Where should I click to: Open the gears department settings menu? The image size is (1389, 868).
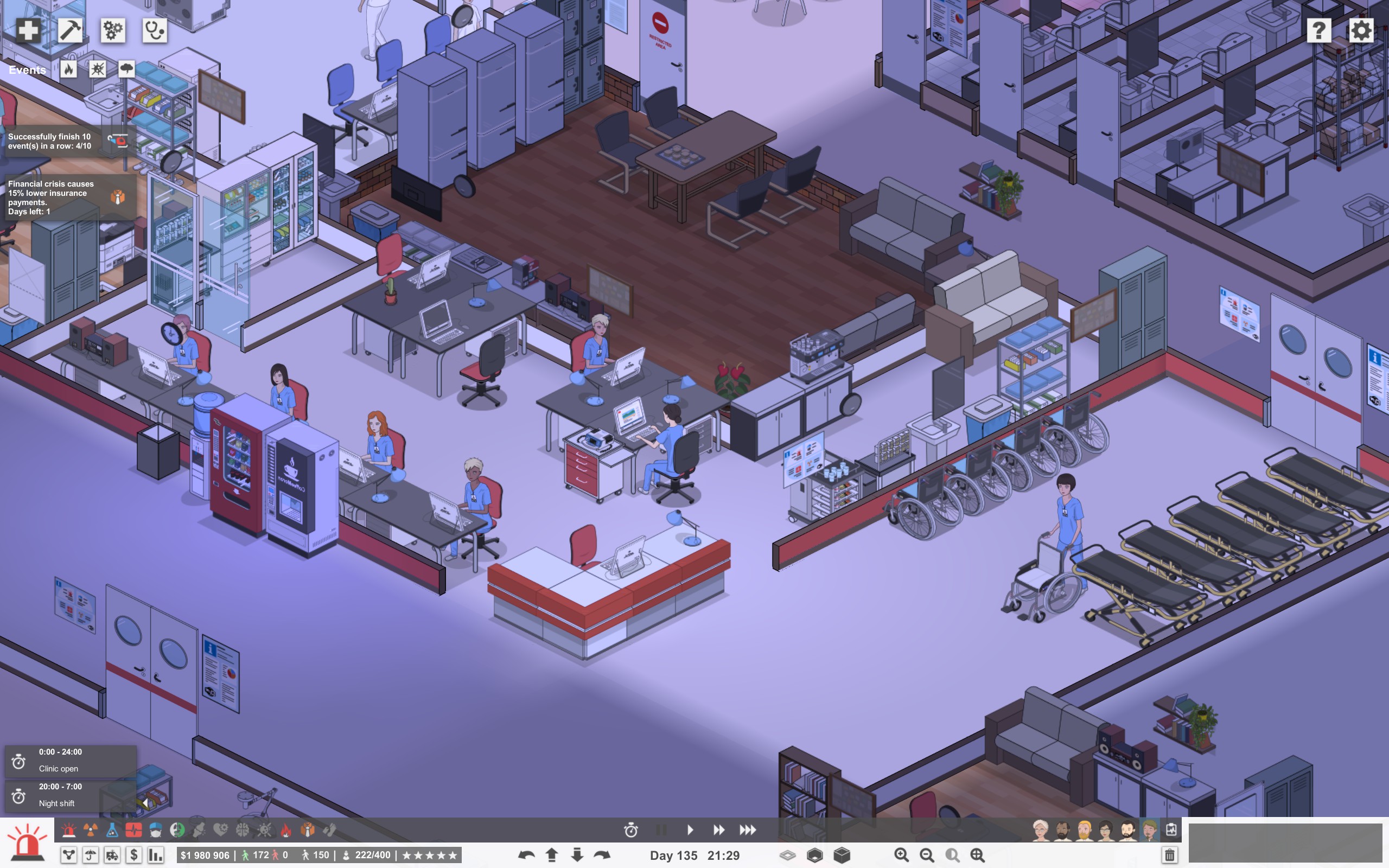pyautogui.click(x=112, y=30)
